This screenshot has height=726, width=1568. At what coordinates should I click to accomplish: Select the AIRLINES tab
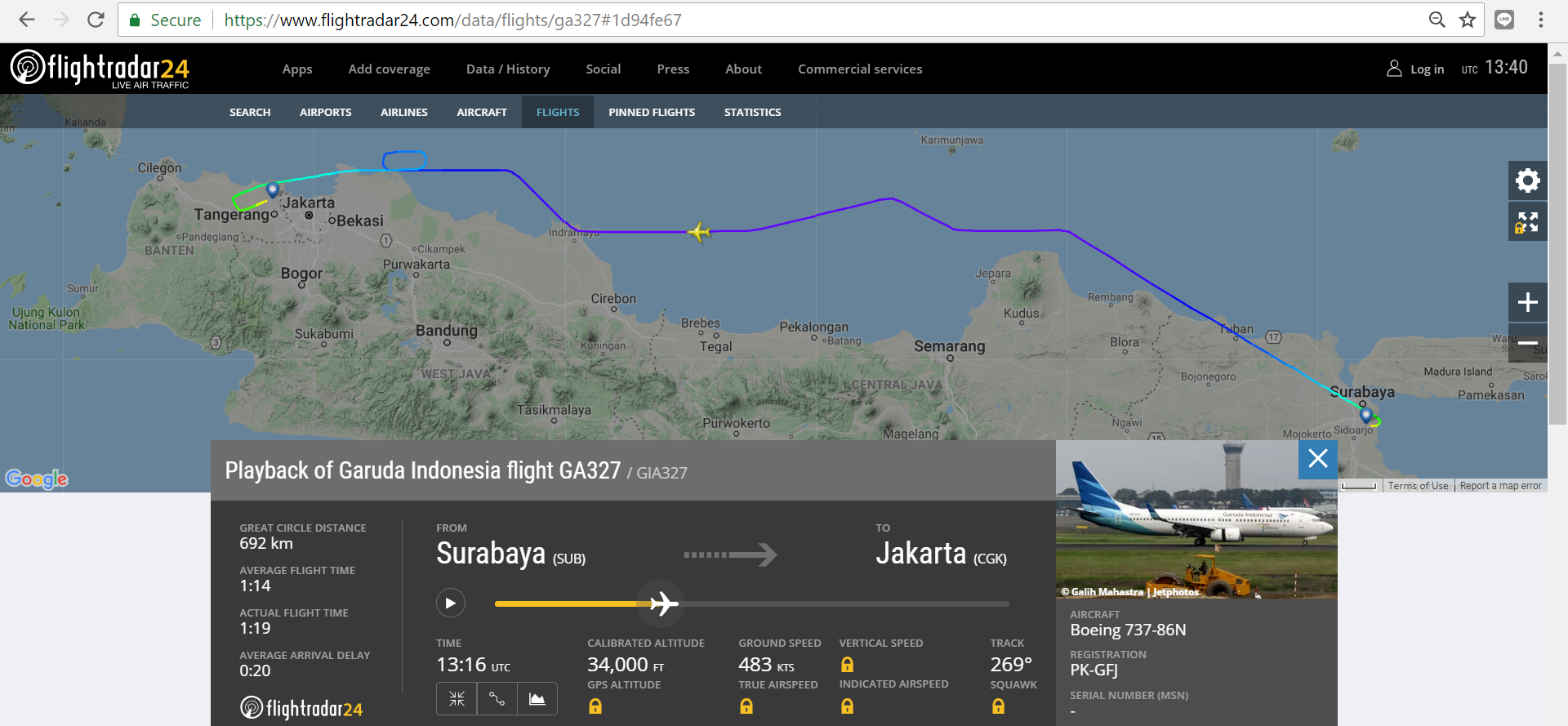coord(404,112)
